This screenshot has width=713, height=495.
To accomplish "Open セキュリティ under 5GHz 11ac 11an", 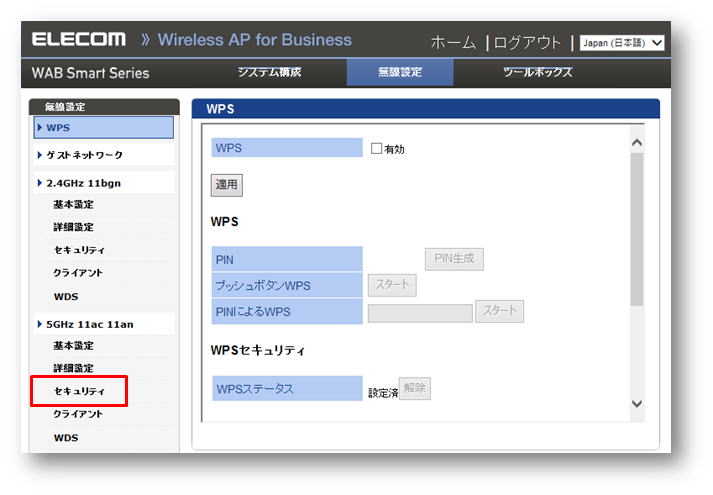I will pos(79,391).
